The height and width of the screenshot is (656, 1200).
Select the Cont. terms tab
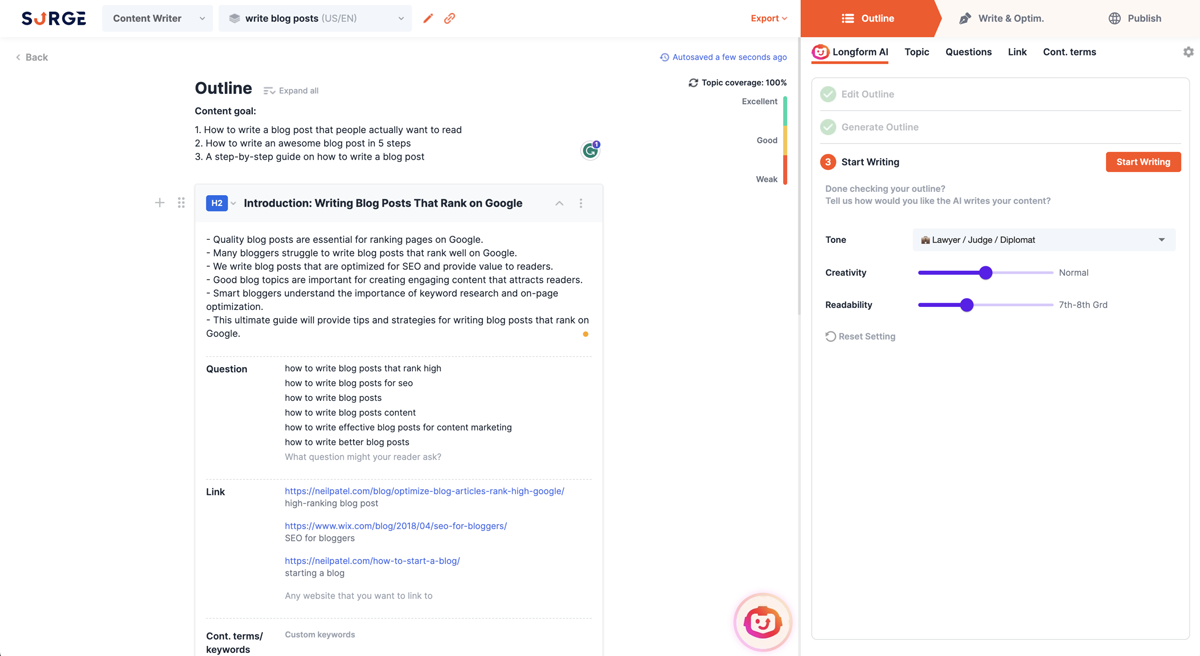coord(1069,52)
